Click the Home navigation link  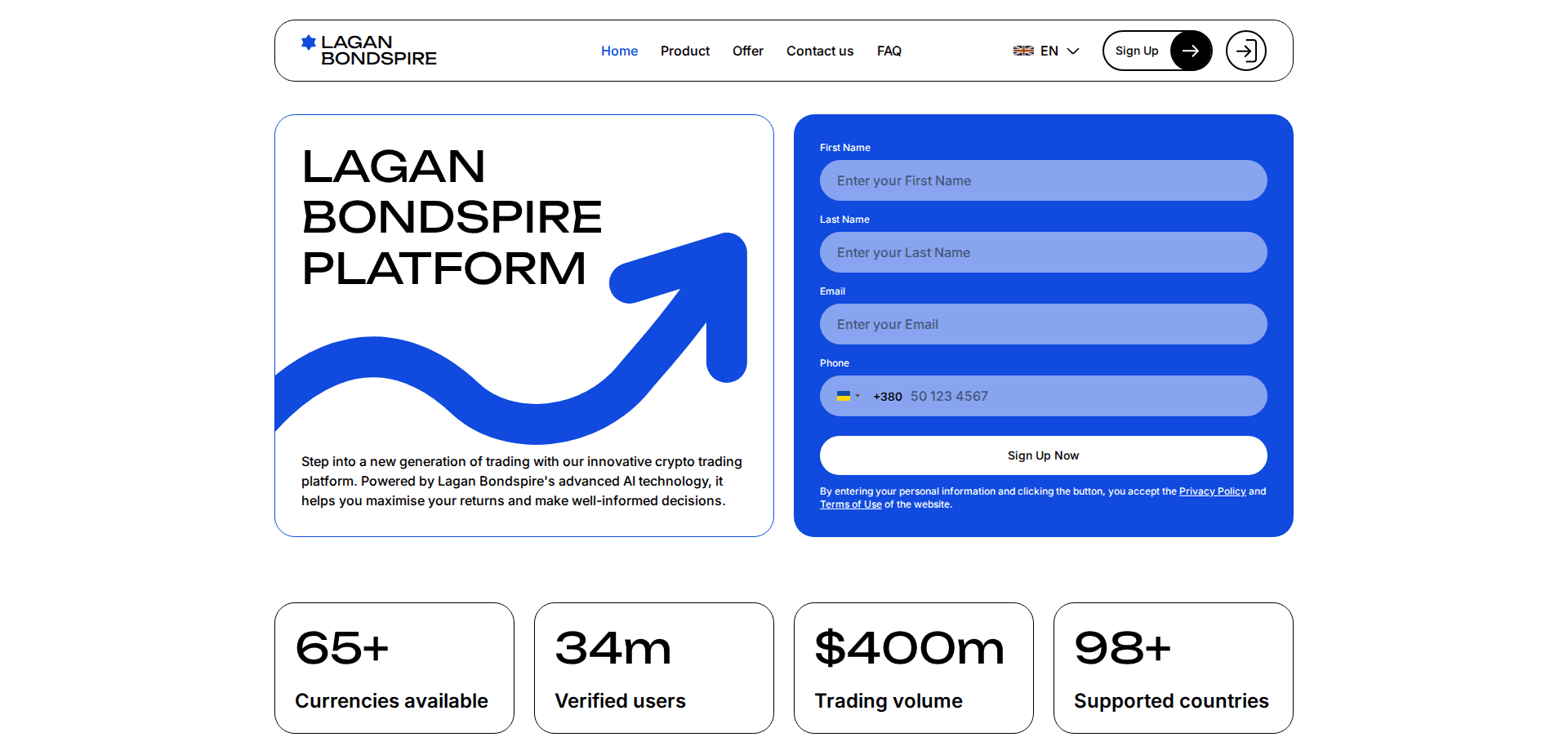coord(619,51)
